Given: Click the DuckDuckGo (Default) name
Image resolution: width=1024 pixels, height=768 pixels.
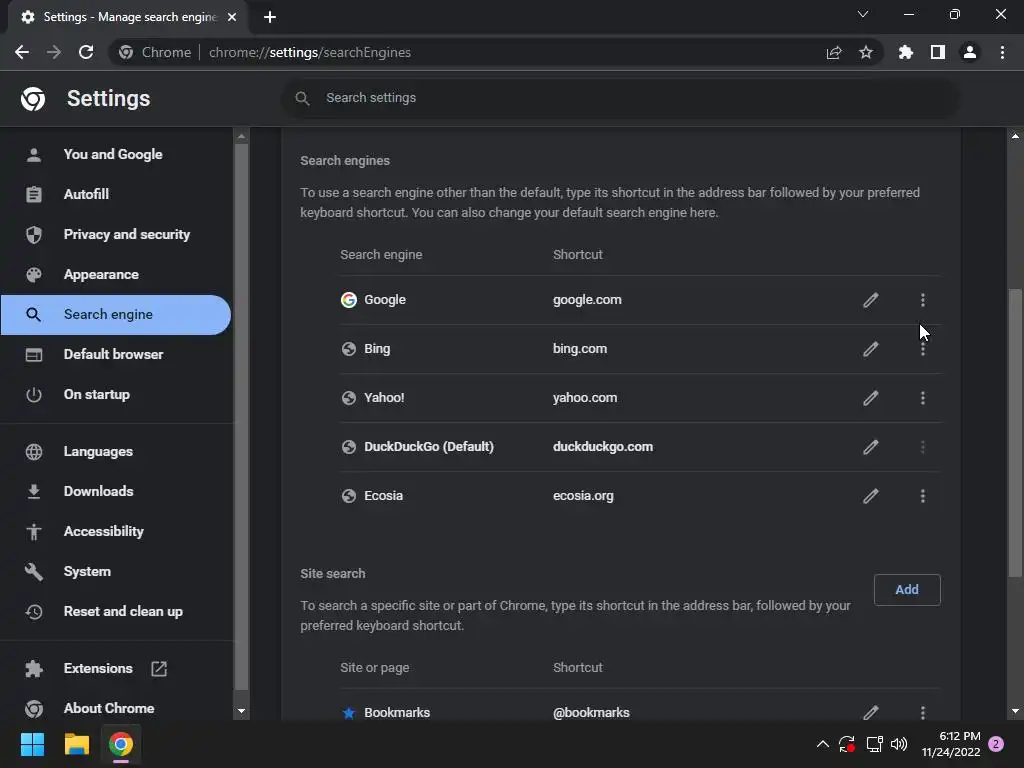Looking at the screenshot, I should [429, 447].
